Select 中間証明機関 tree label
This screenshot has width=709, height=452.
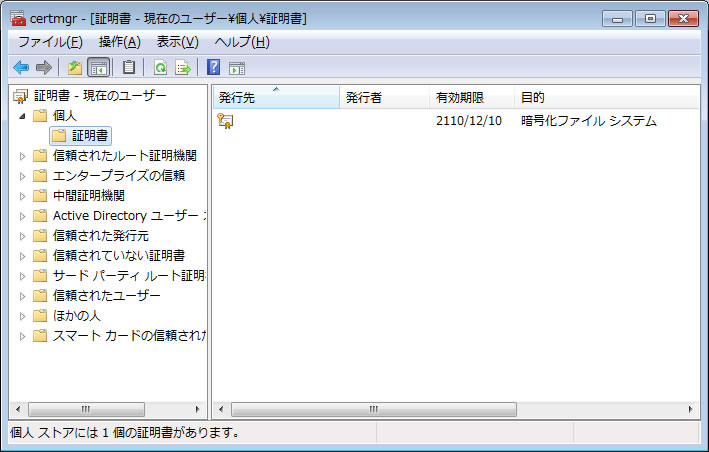[x=89, y=196]
